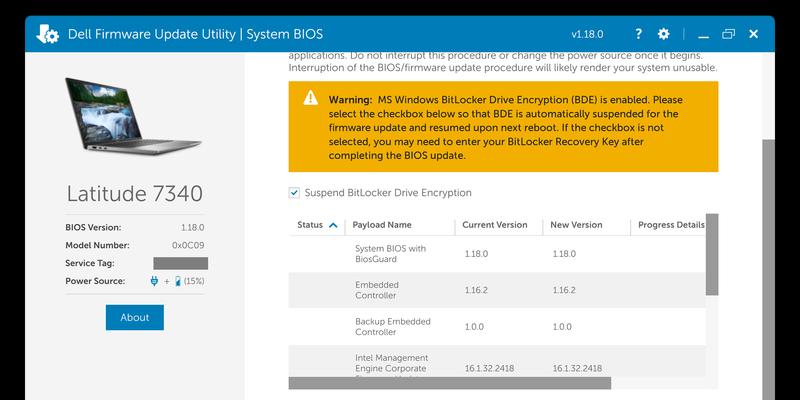The width and height of the screenshot is (800, 400).
Task: Click the battery (15%) percentage text
Action: pyautogui.click(x=194, y=281)
